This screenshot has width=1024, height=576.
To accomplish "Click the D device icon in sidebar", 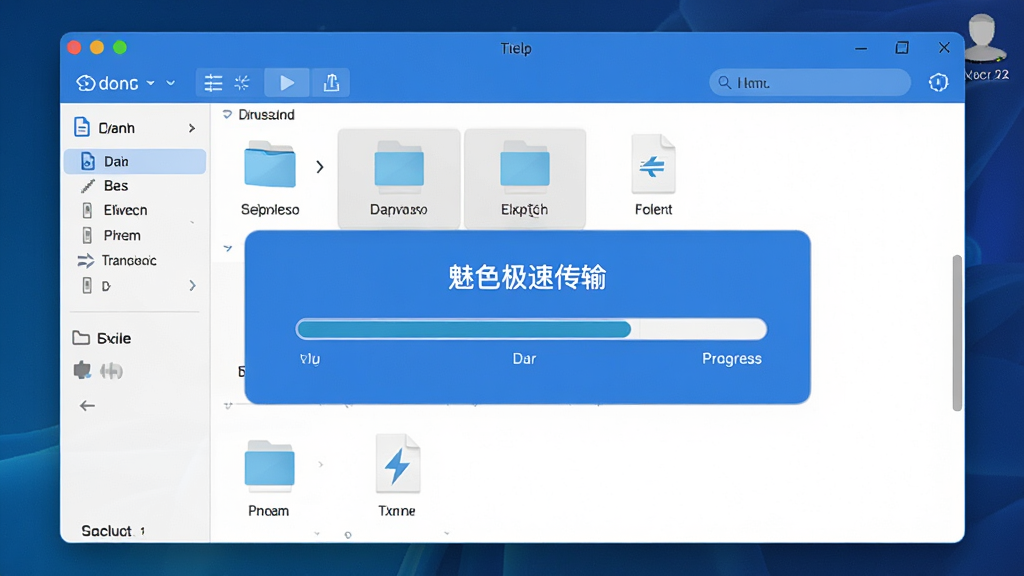I will (x=87, y=285).
